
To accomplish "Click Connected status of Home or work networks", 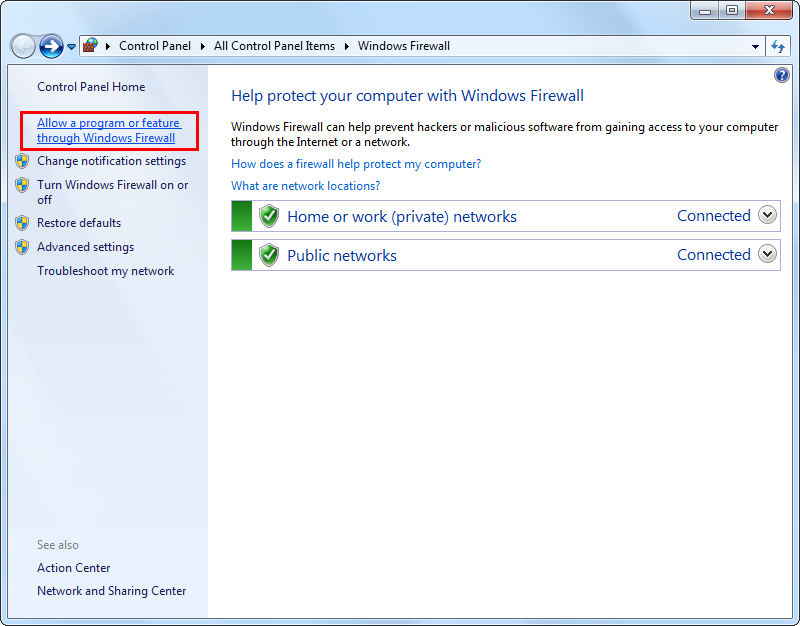I will [x=714, y=216].
